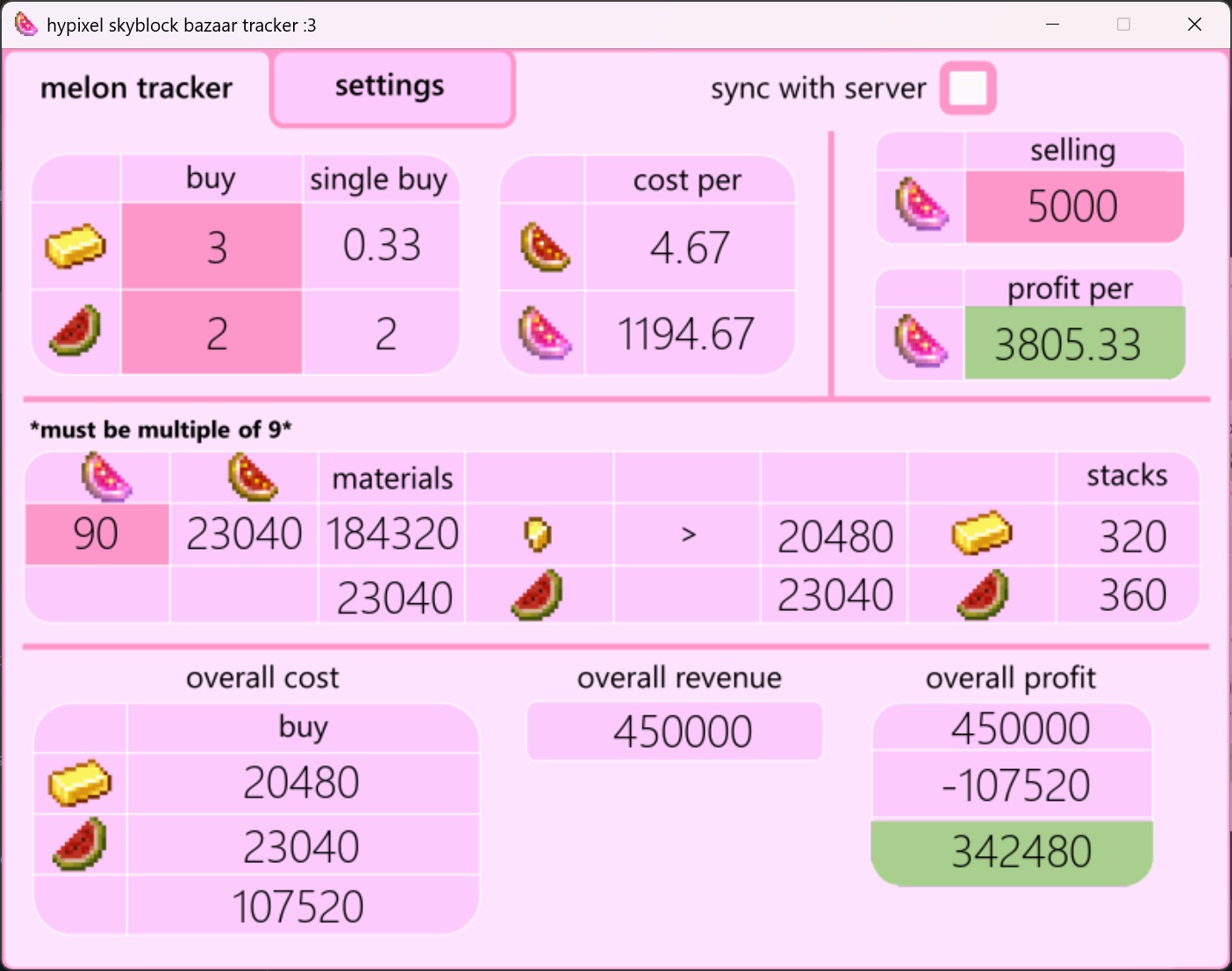
Task: Click the melon slice icon beside stacks 360
Action: 983,595
